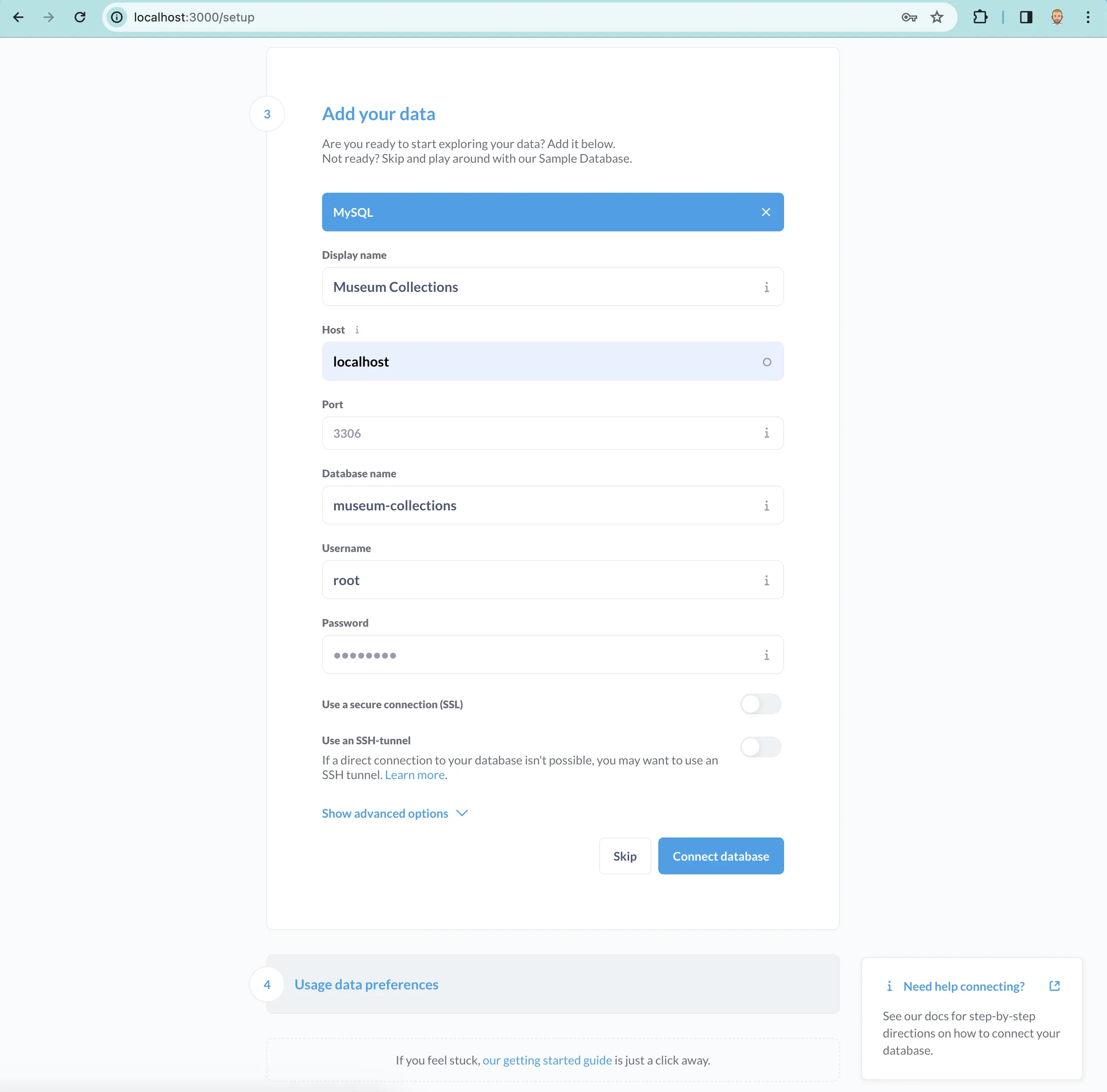This screenshot has height=1092, width=1107.
Task: Click the Skip button
Action: coord(624,856)
